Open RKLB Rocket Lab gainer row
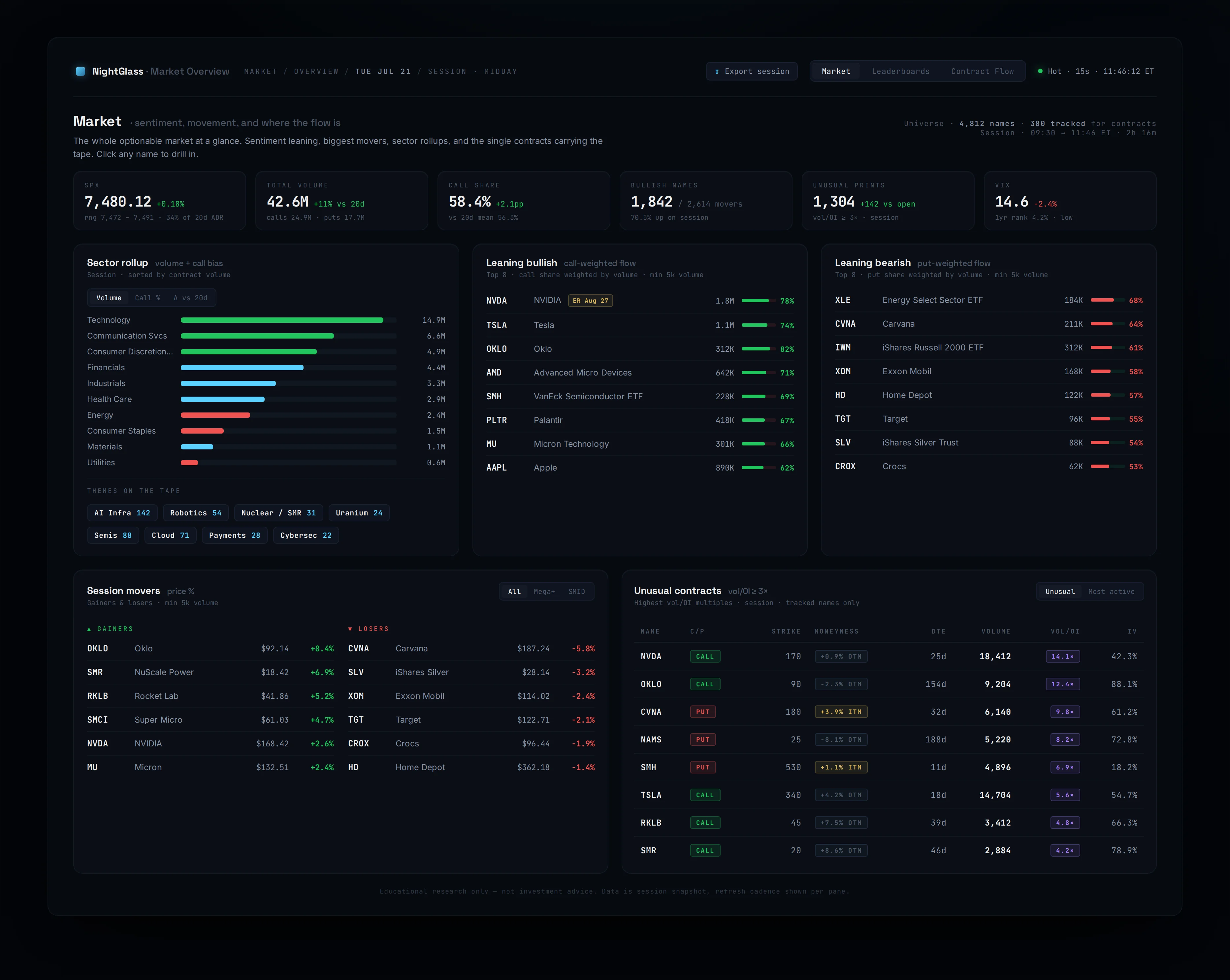Viewport: 1230px width, 980px height. click(x=210, y=696)
